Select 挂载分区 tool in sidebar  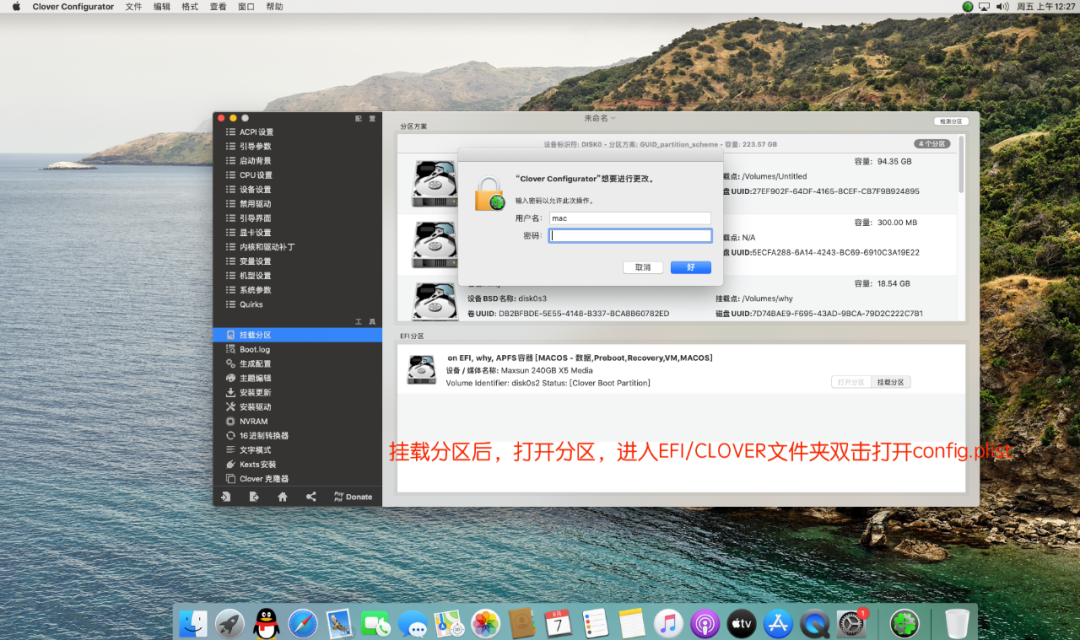(x=297, y=335)
